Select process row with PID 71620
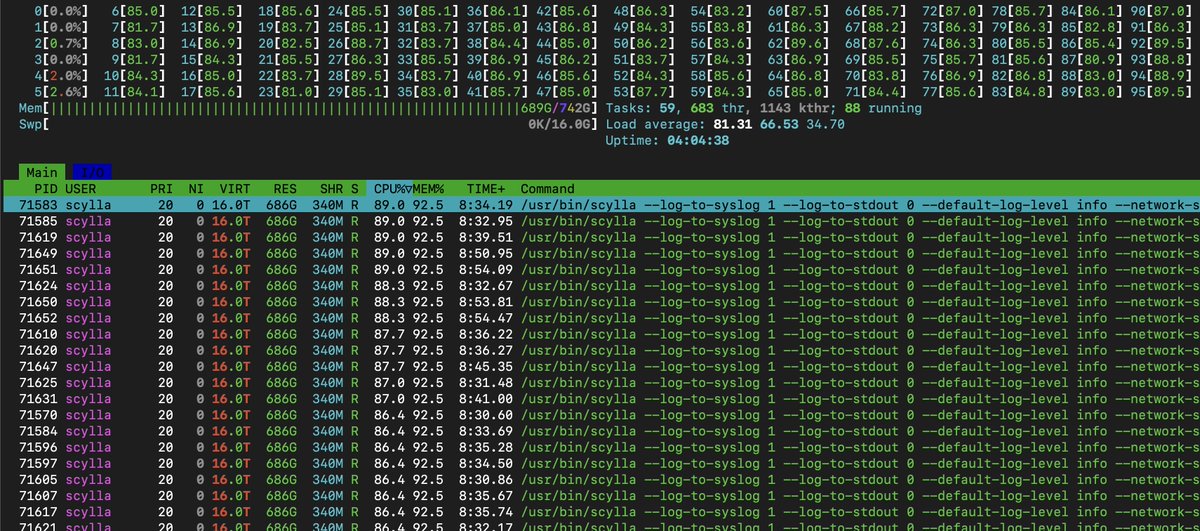Image resolution: width=1200 pixels, height=531 pixels. point(600,350)
